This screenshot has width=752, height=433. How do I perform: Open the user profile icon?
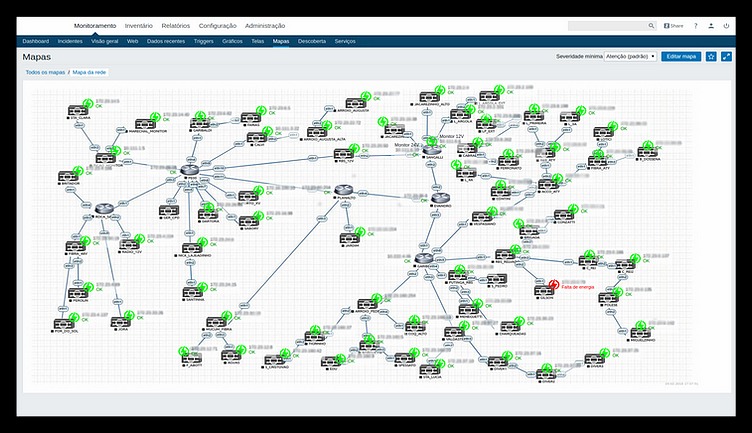click(x=710, y=26)
